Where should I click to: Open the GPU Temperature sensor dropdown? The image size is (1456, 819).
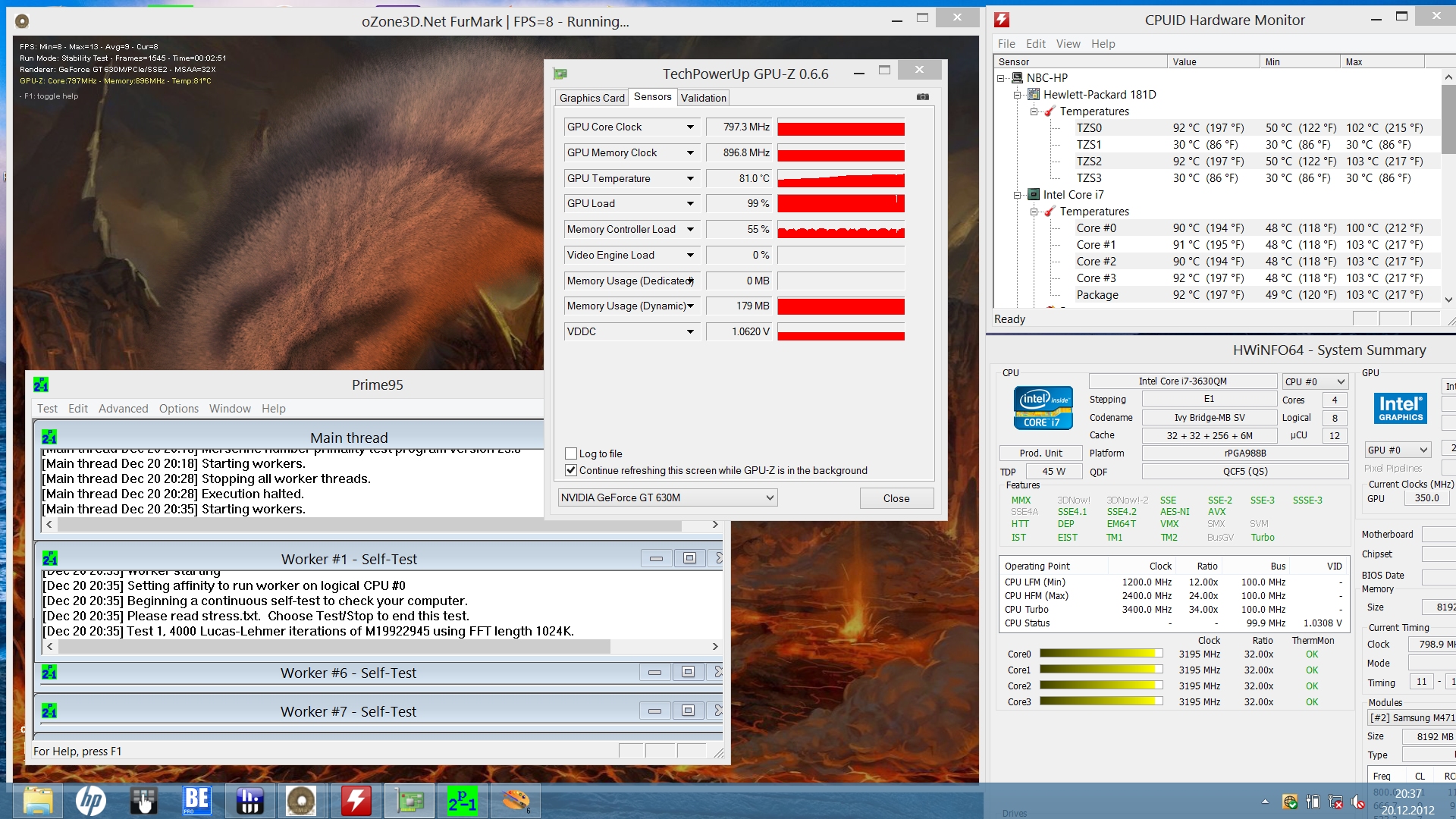pyautogui.click(x=690, y=179)
